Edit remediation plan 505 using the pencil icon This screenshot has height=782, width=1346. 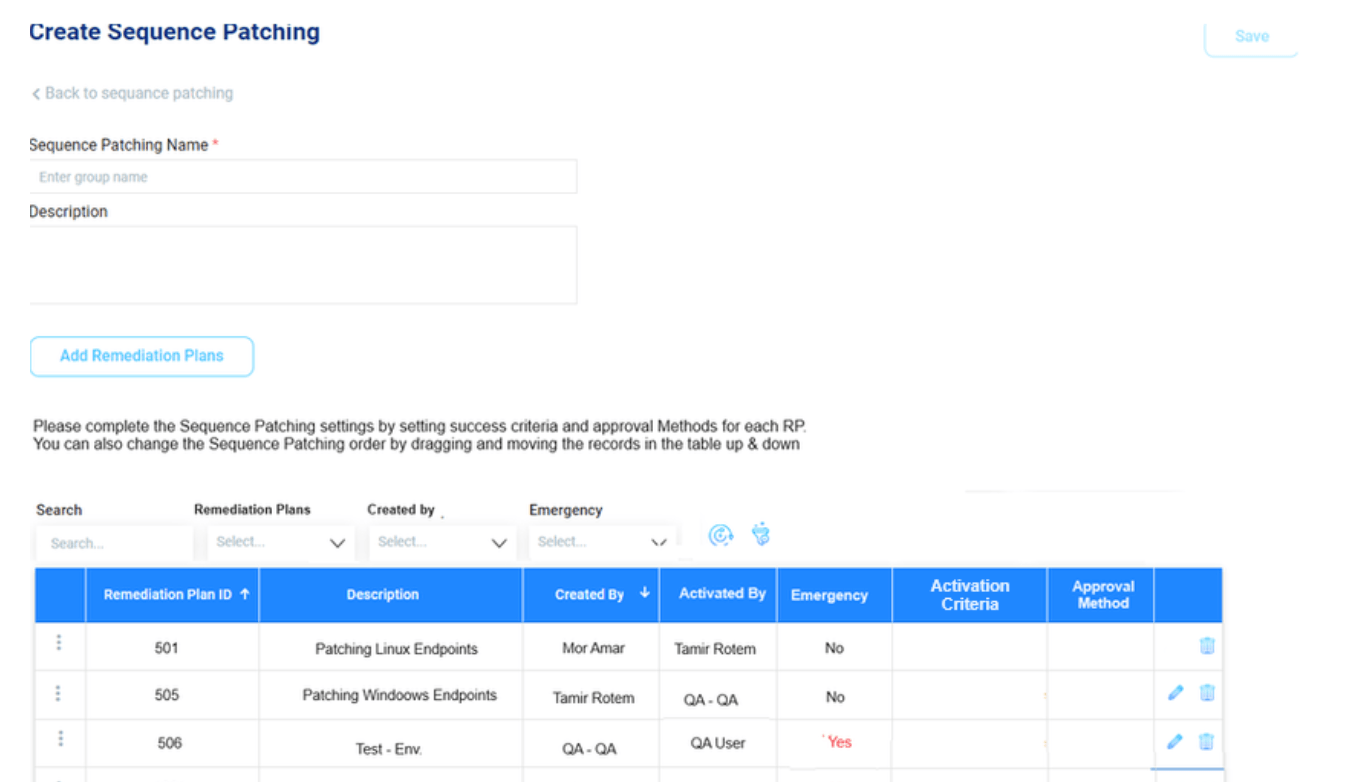[1176, 692]
